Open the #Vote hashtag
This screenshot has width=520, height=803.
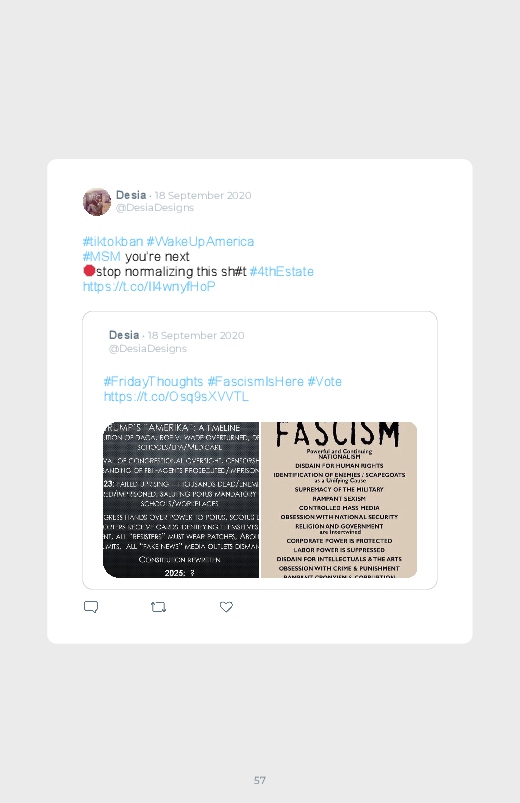pyautogui.click(x=324, y=382)
